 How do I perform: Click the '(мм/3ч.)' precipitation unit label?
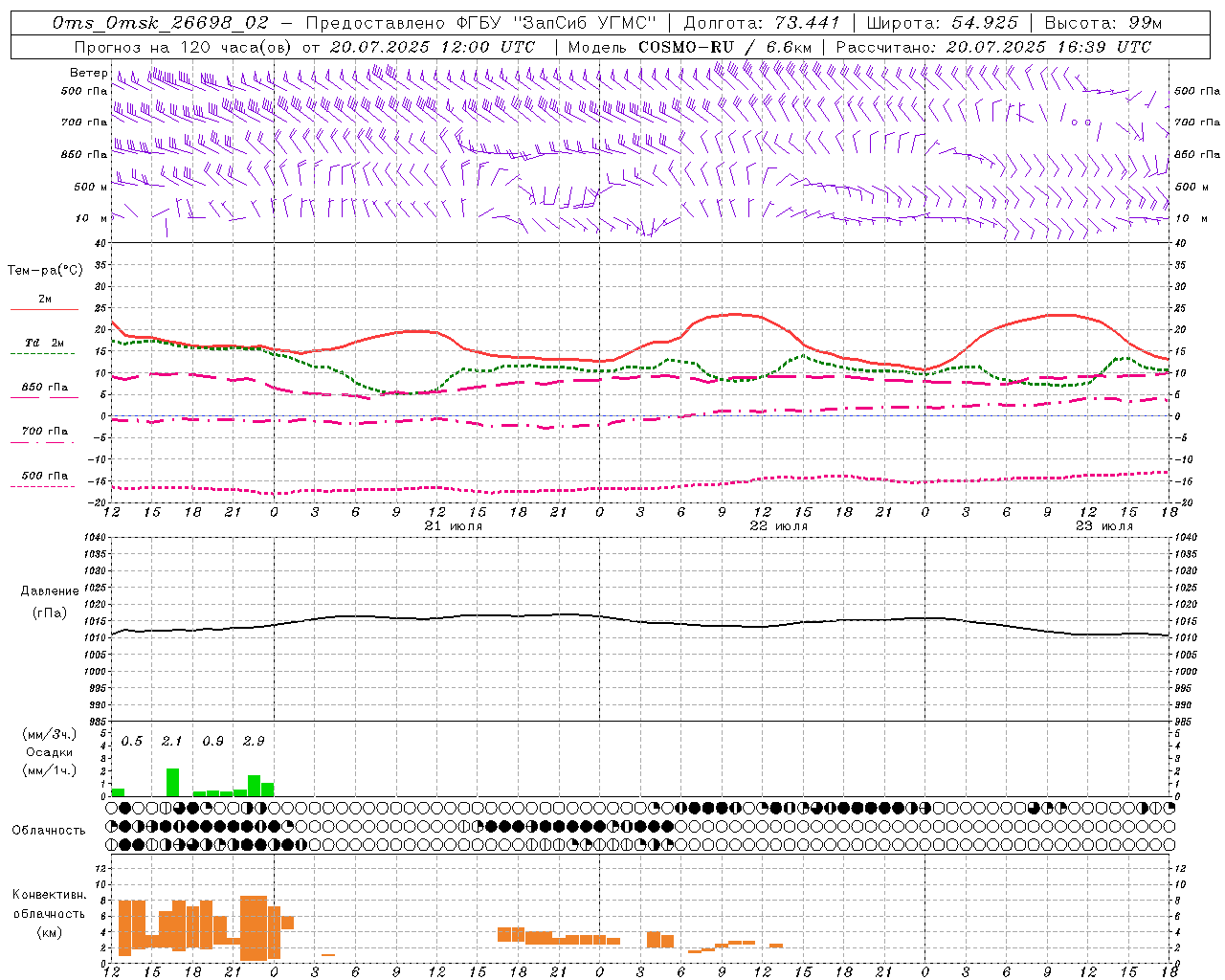[49, 734]
